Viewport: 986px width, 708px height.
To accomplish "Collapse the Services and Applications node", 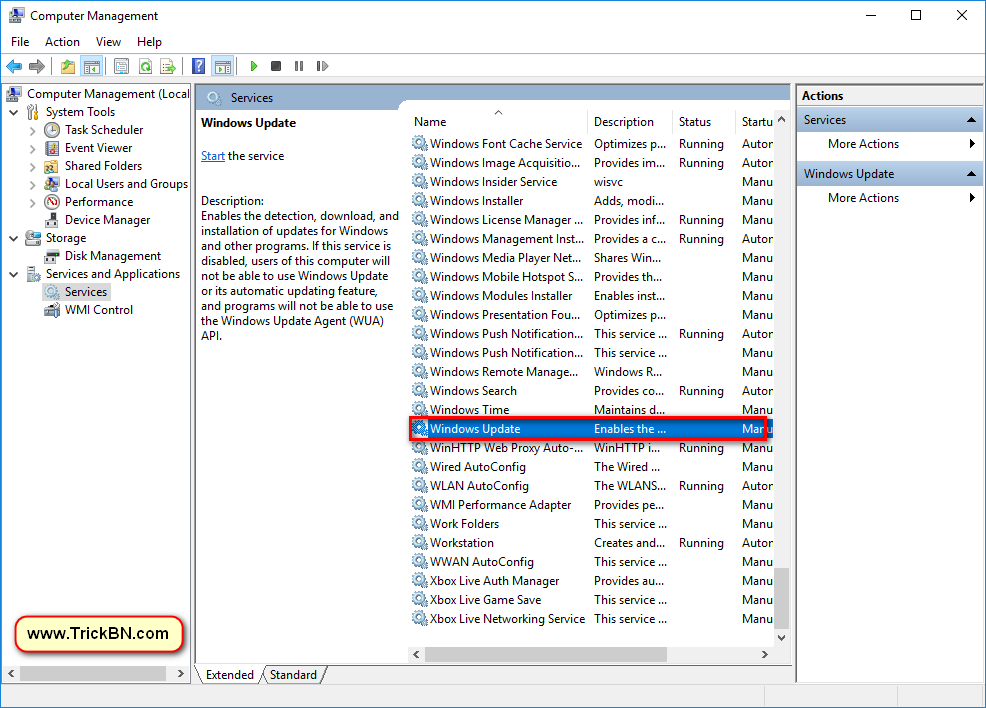I will coord(14,275).
